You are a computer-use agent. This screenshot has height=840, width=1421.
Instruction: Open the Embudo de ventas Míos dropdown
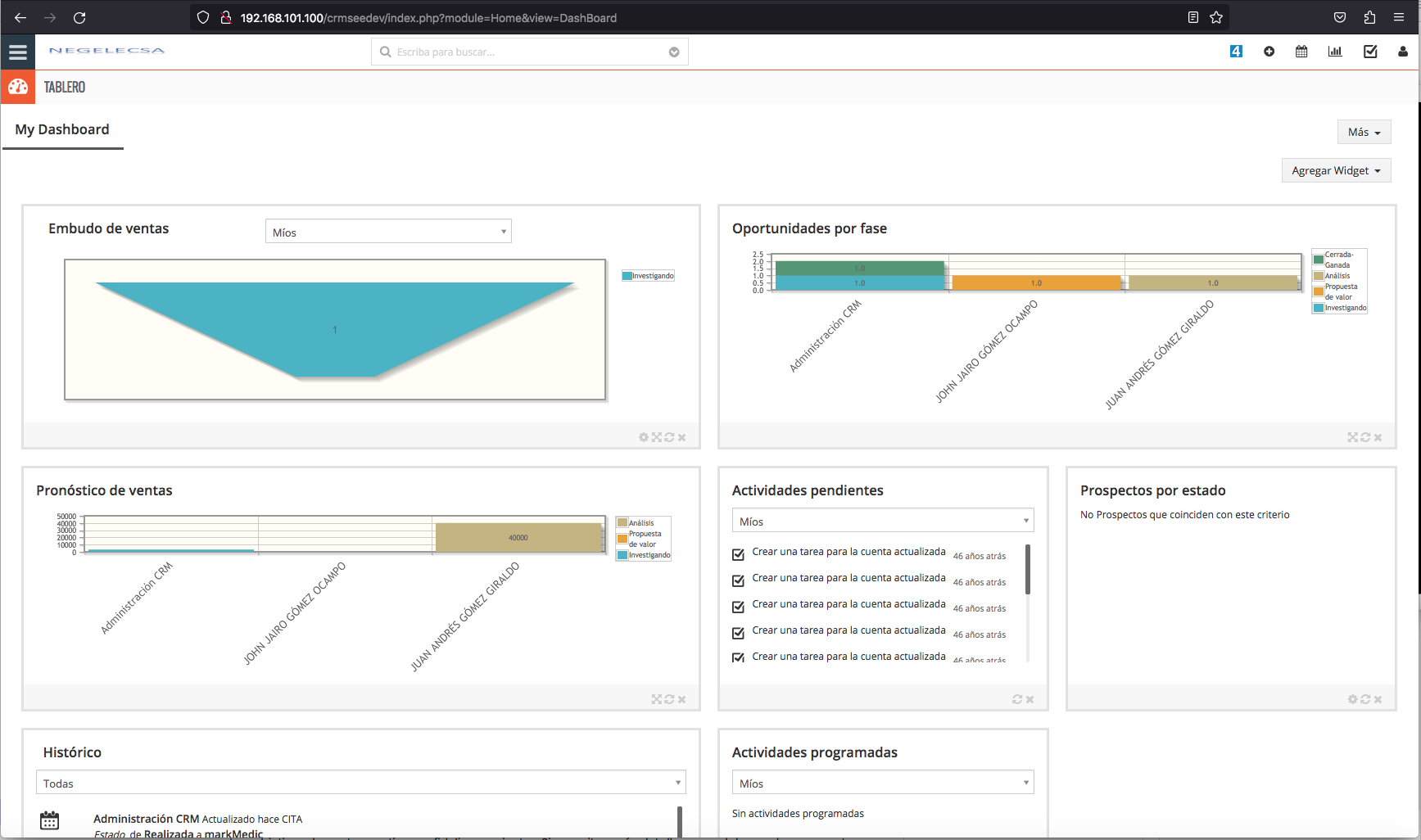click(x=388, y=232)
